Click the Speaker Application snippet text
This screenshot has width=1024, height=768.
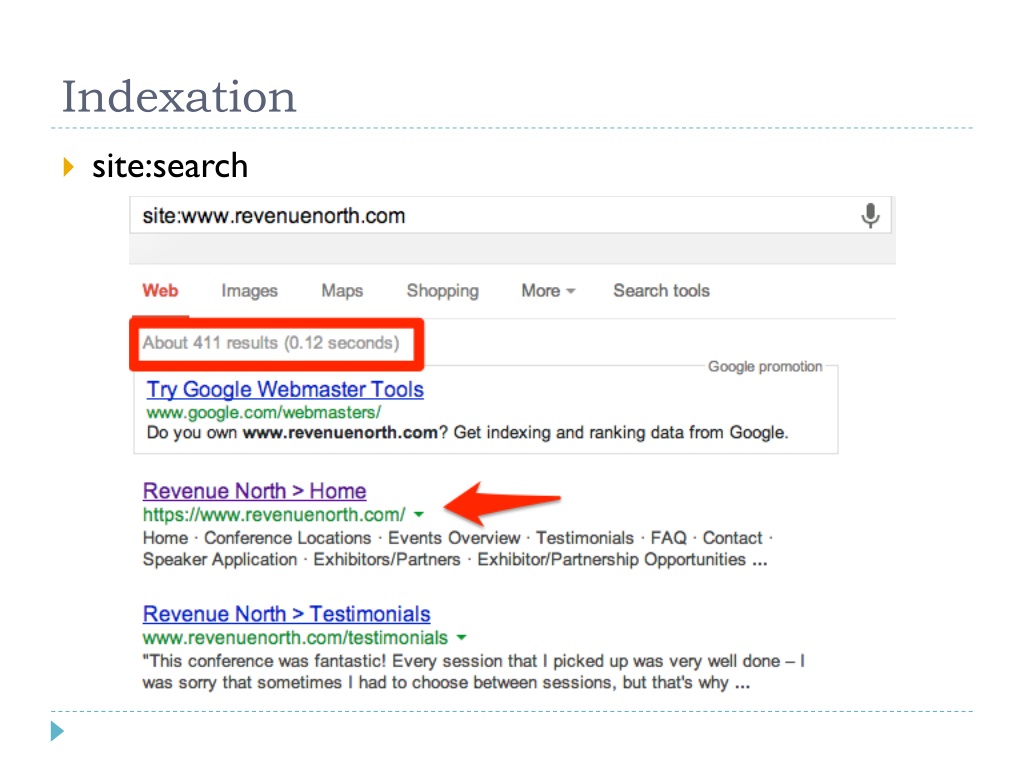[x=220, y=560]
